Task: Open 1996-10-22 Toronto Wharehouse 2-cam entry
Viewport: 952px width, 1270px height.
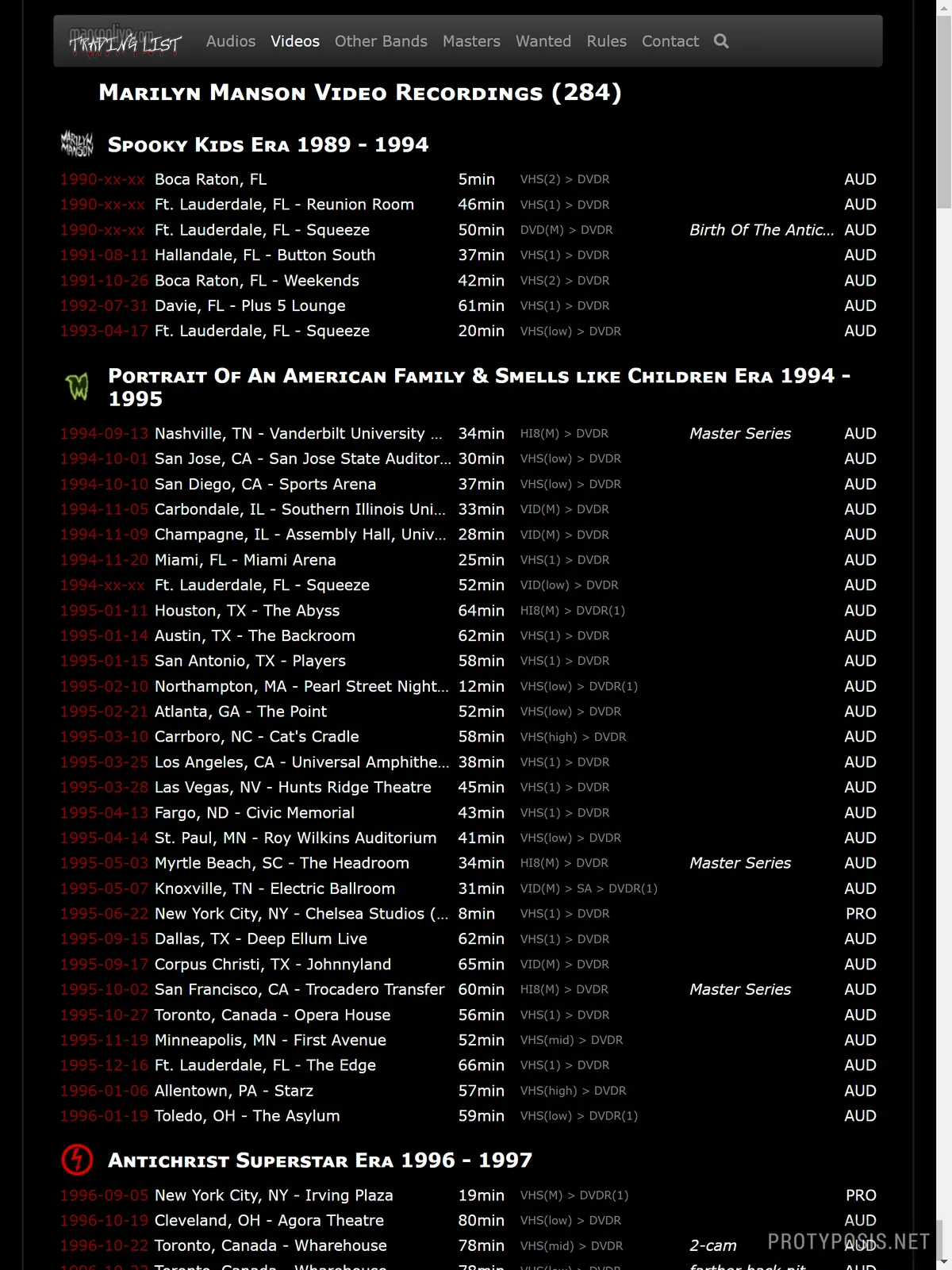Action: [468, 1246]
